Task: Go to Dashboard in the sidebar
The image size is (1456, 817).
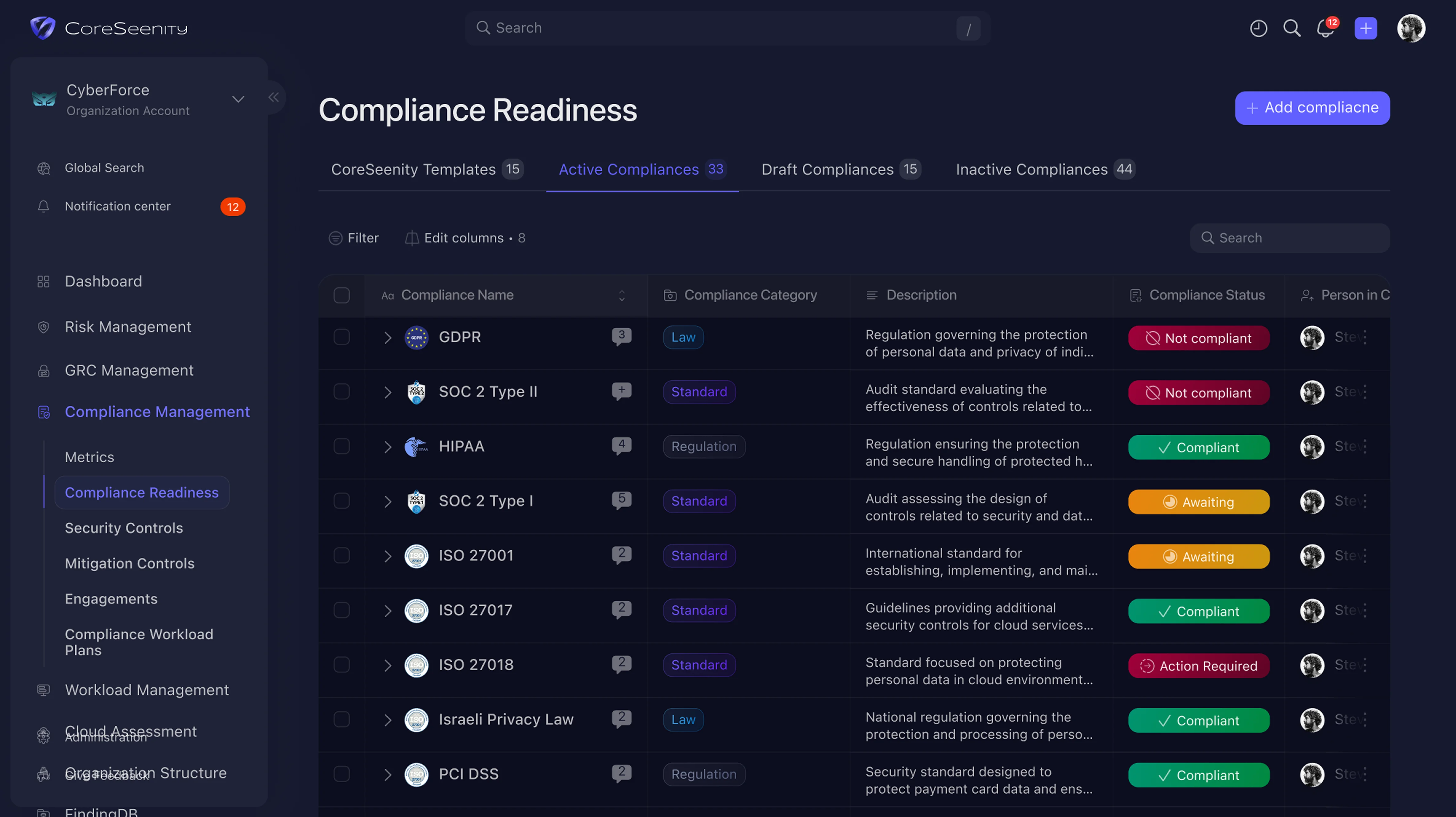Action: point(103,281)
